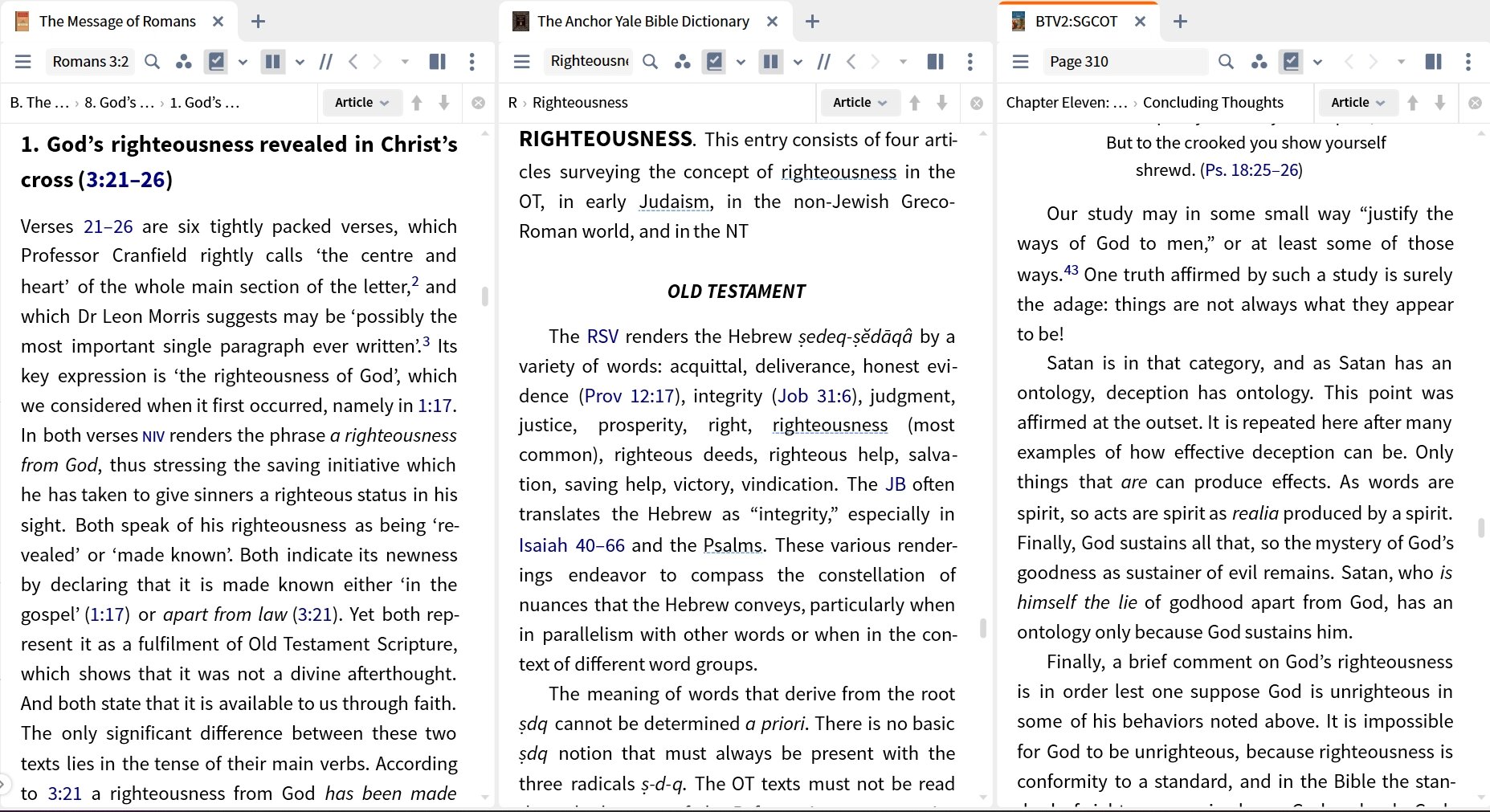Screen dimensions: 1490x812
Task: Click search icon in BTV2:SGCOT toolbar
Action: pos(1226,62)
